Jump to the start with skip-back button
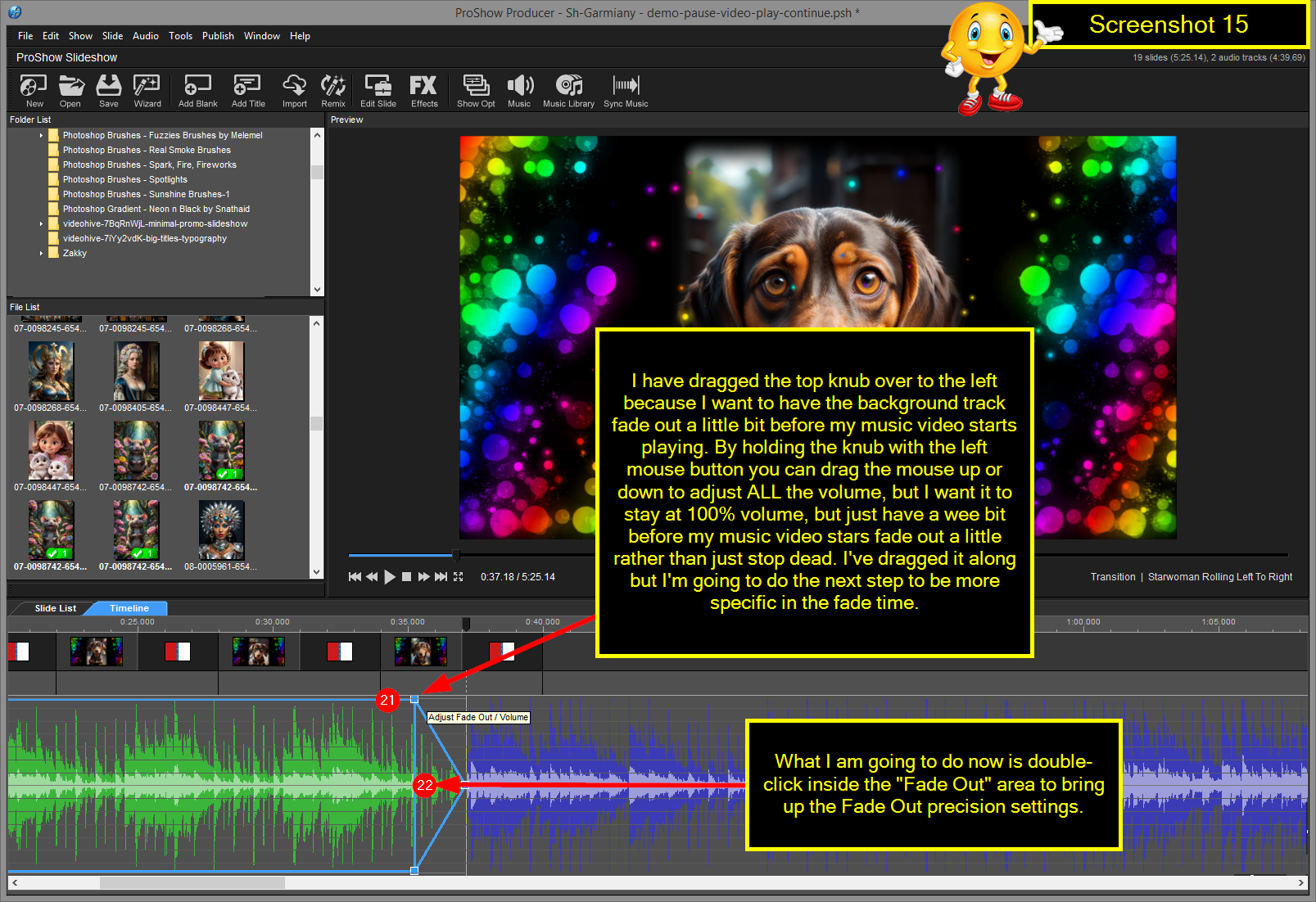This screenshot has width=1316, height=902. [x=355, y=577]
